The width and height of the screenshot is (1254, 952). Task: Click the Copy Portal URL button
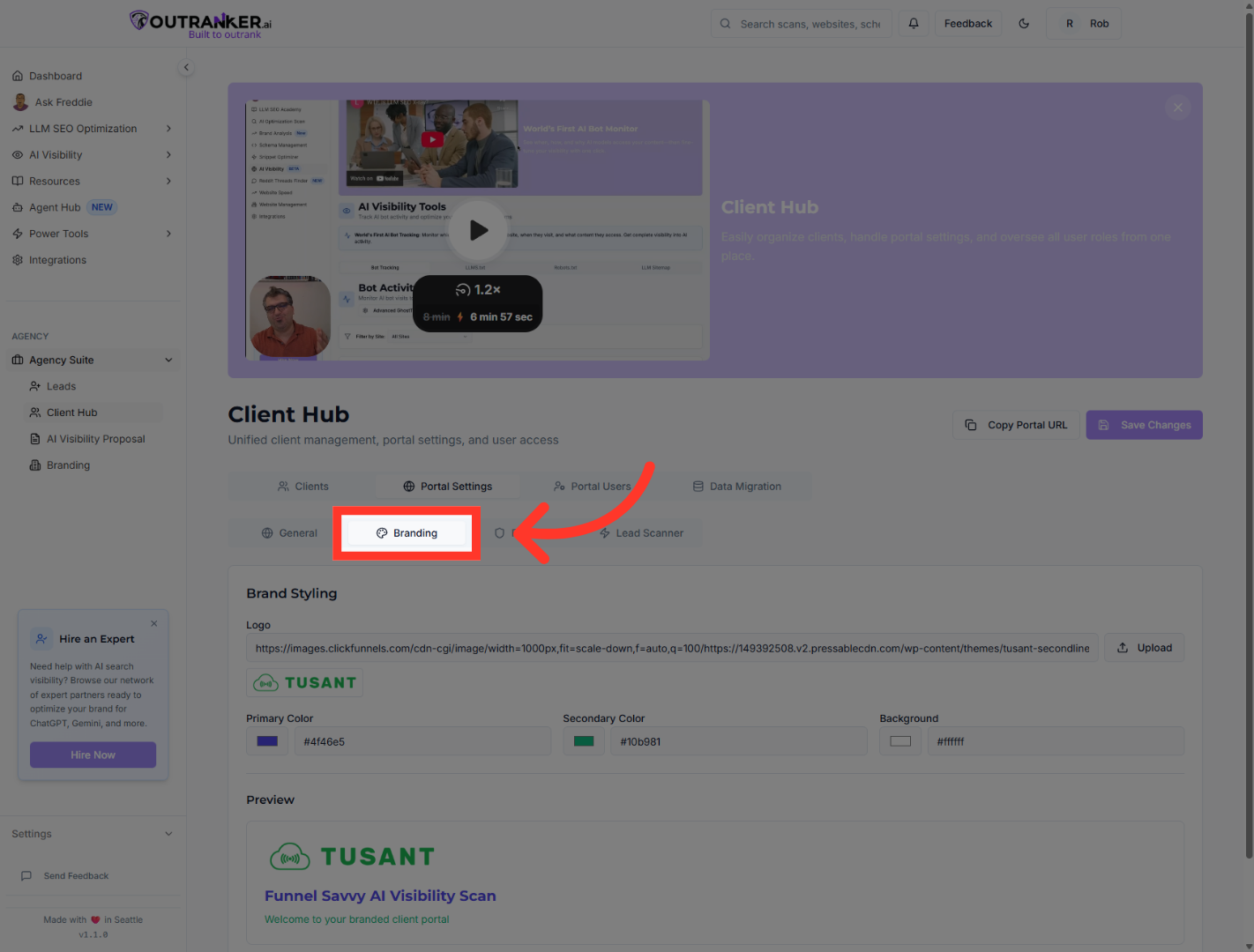coord(1016,425)
